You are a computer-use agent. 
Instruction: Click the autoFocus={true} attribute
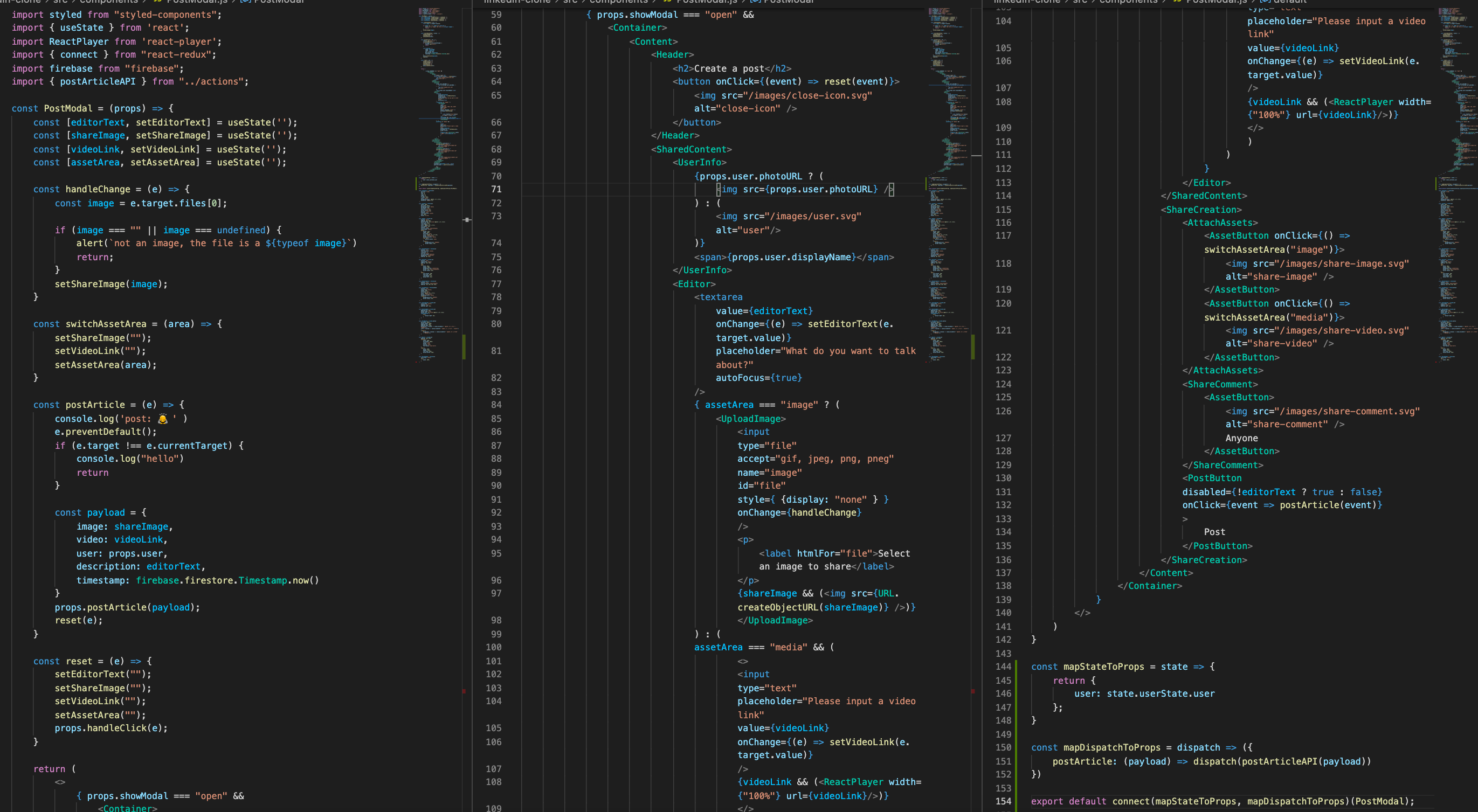point(759,378)
